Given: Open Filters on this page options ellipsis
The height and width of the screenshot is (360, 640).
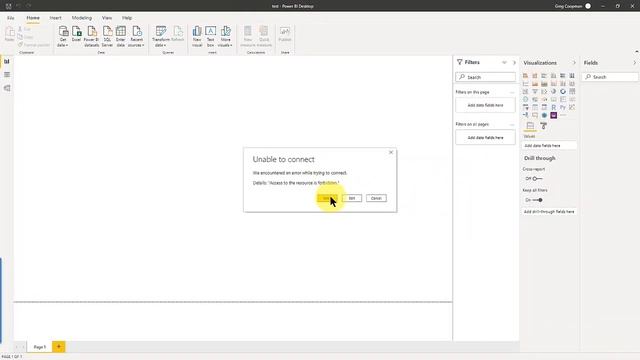Looking at the screenshot, I should [x=512, y=92].
